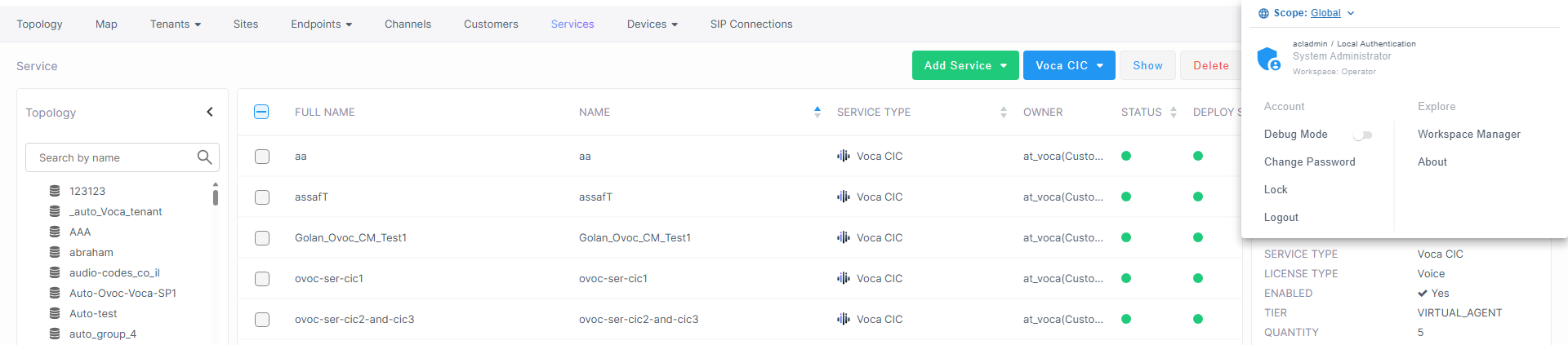Screen dimensions: 1568x345
Task: Toggle the Debug Mode switch
Action: (x=1363, y=135)
